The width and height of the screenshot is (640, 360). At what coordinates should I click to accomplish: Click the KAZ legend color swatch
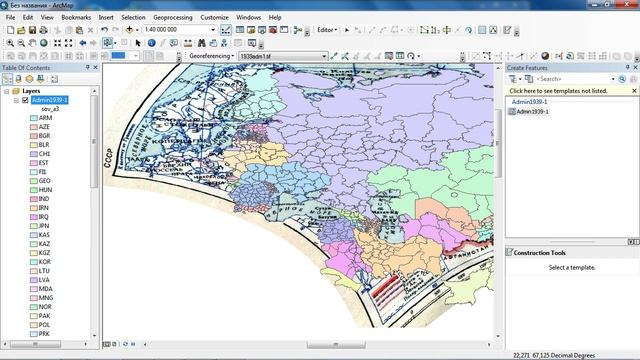[33, 244]
